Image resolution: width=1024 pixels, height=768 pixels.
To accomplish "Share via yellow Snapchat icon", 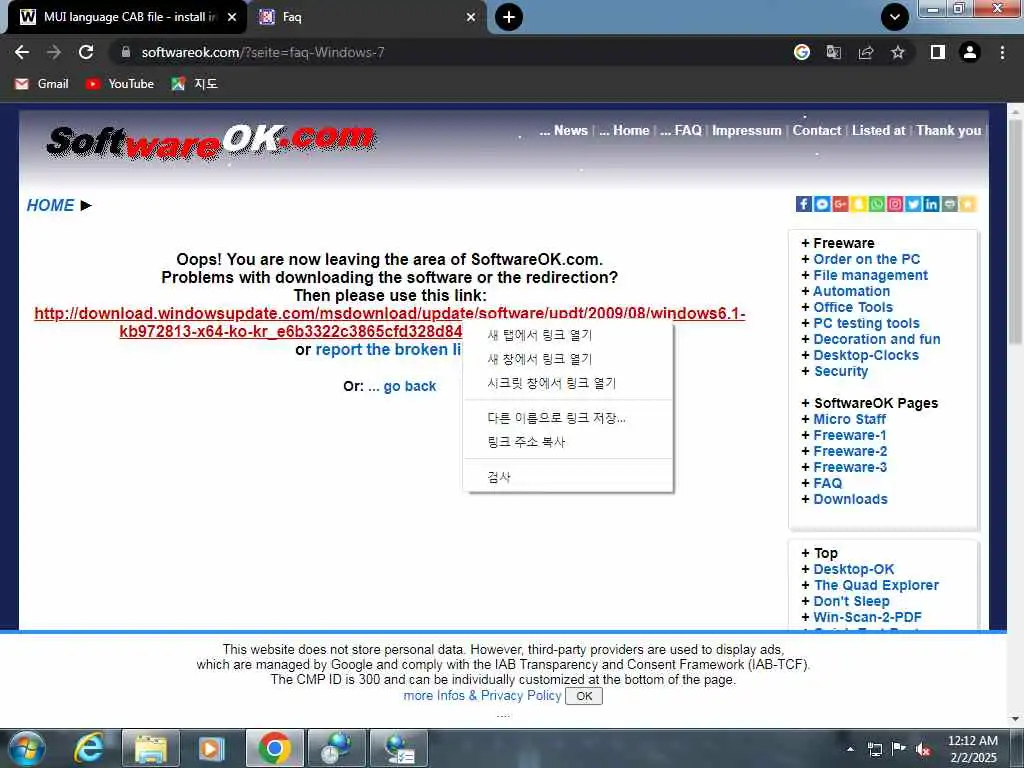I will pos(858,204).
